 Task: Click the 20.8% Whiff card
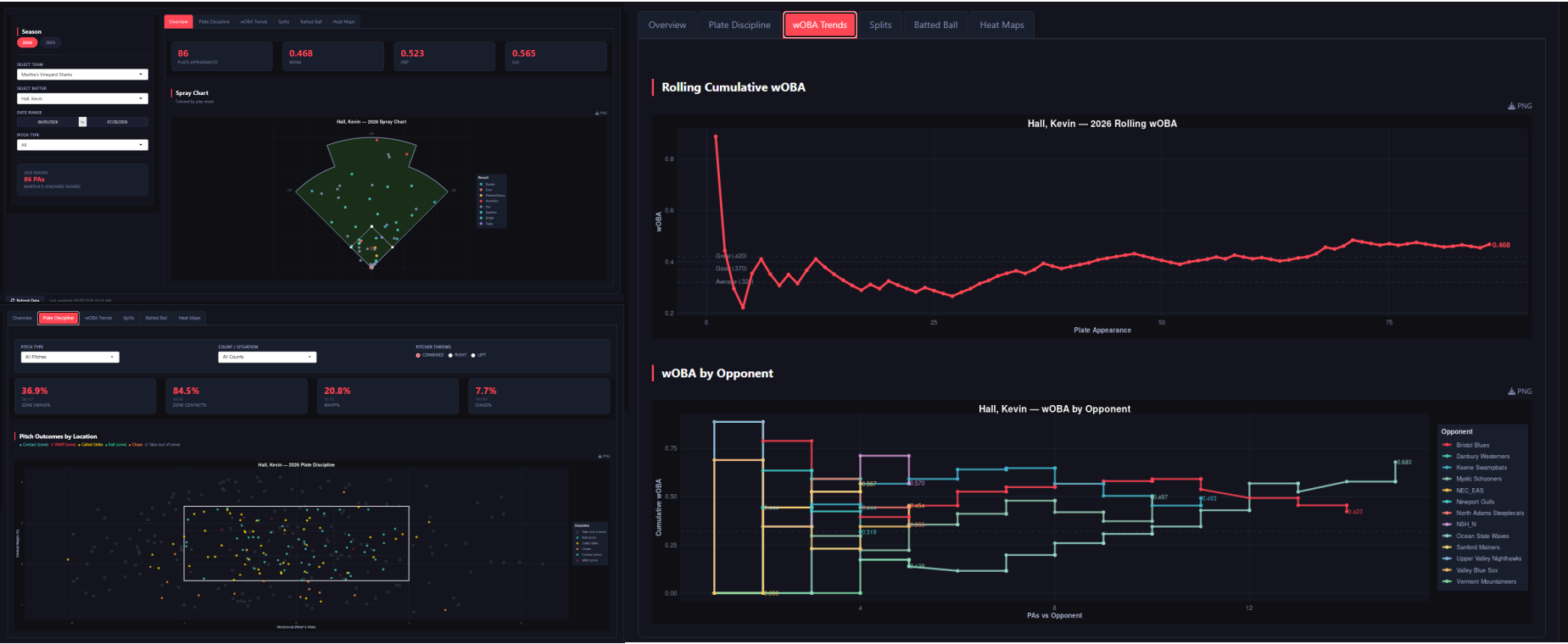[388, 396]
